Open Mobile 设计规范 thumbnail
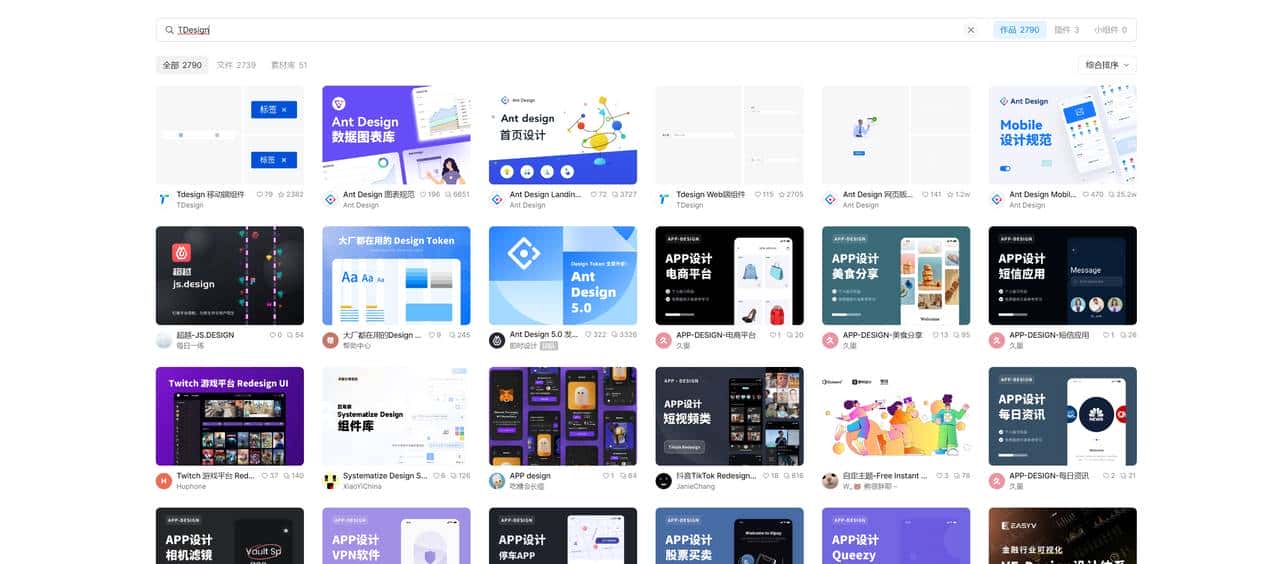 [x=1063, y=135]
